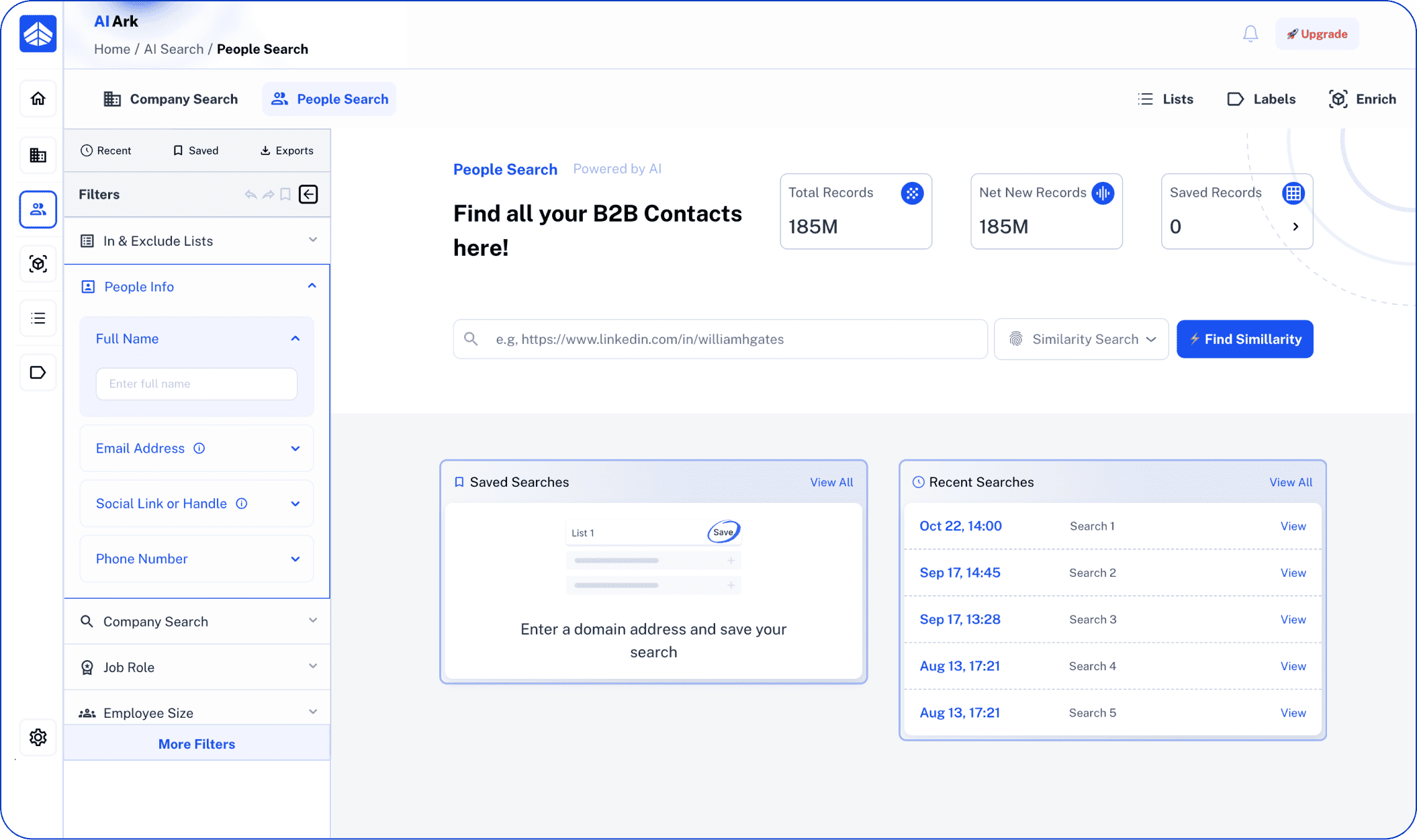View Search 2 from Sep 17, 14:45

[1293, 573]
